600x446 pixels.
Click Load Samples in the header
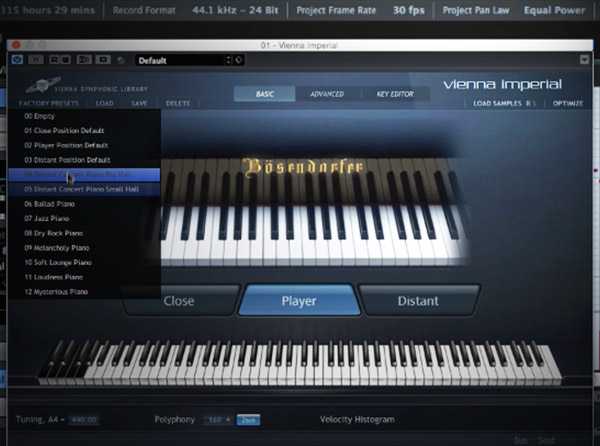point(497,103)
